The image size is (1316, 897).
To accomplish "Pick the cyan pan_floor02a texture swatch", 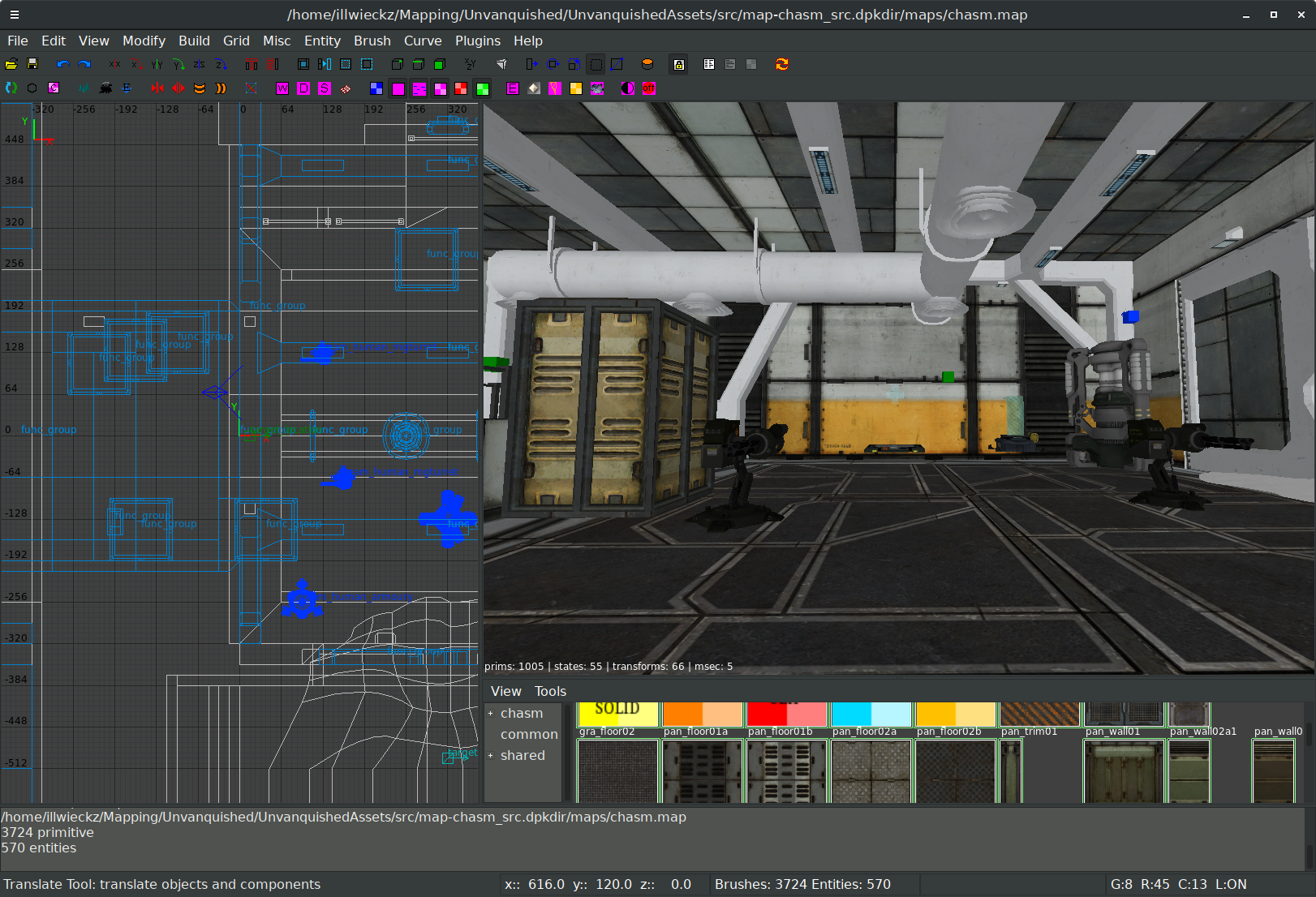I will click(x=871, y=715).
